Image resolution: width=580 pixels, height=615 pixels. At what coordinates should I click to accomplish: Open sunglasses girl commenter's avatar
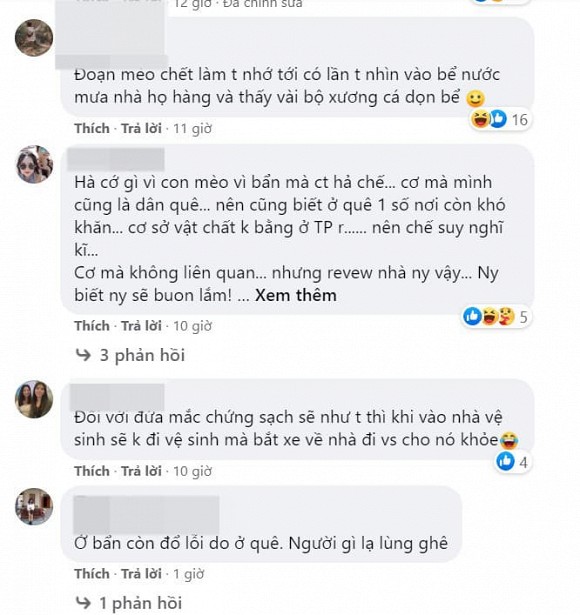pos(34,164)
